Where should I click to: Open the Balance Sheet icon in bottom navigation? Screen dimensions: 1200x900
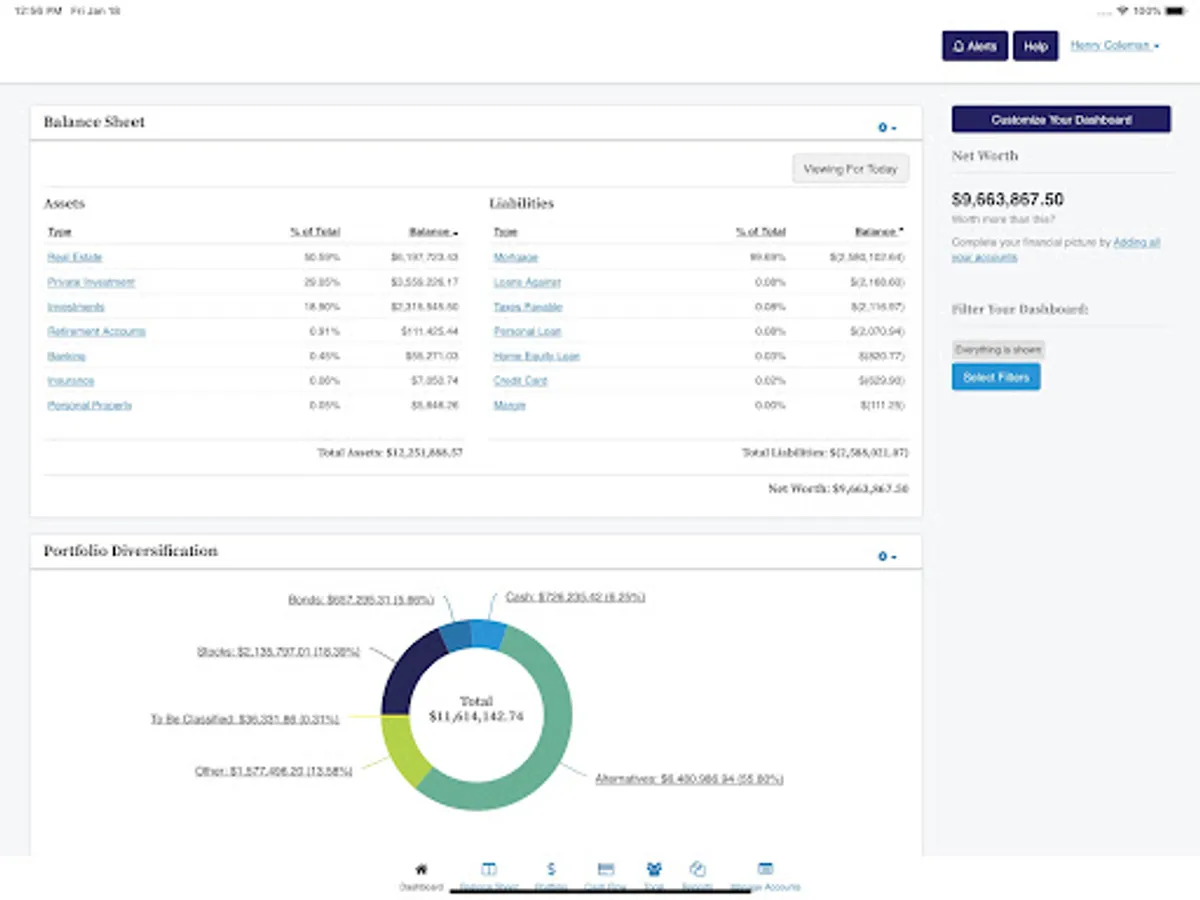pos(487,868)
